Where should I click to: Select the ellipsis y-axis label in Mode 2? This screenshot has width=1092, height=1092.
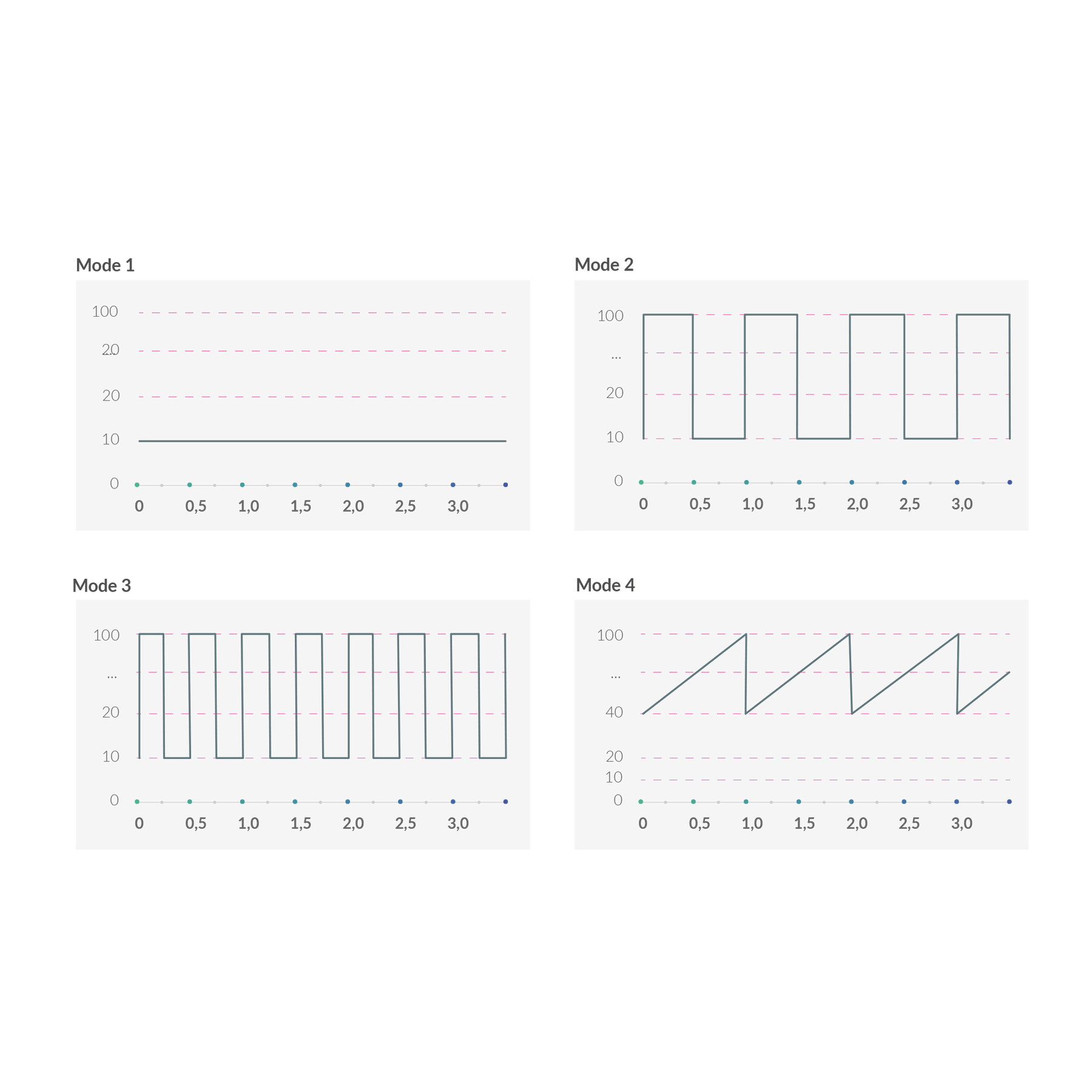[616, 358]
